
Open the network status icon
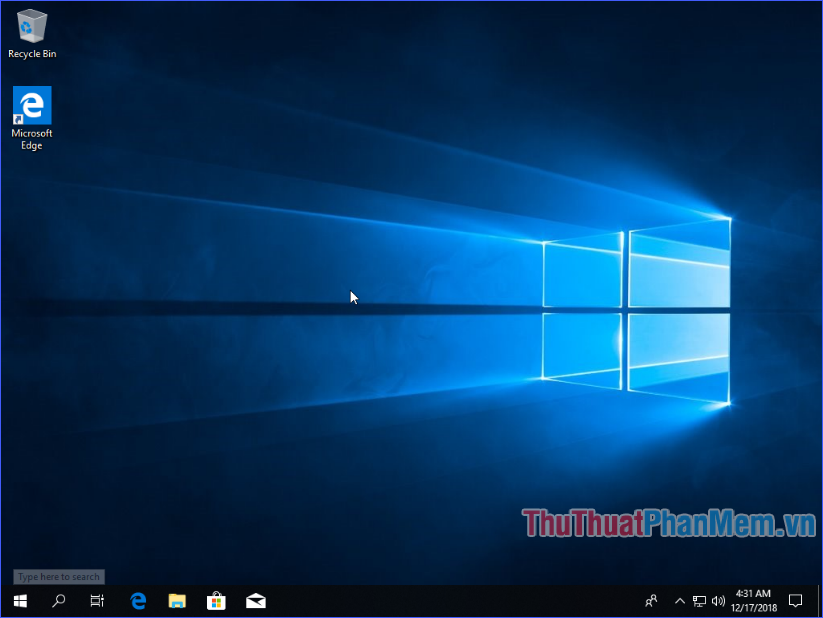pos(700,601)
